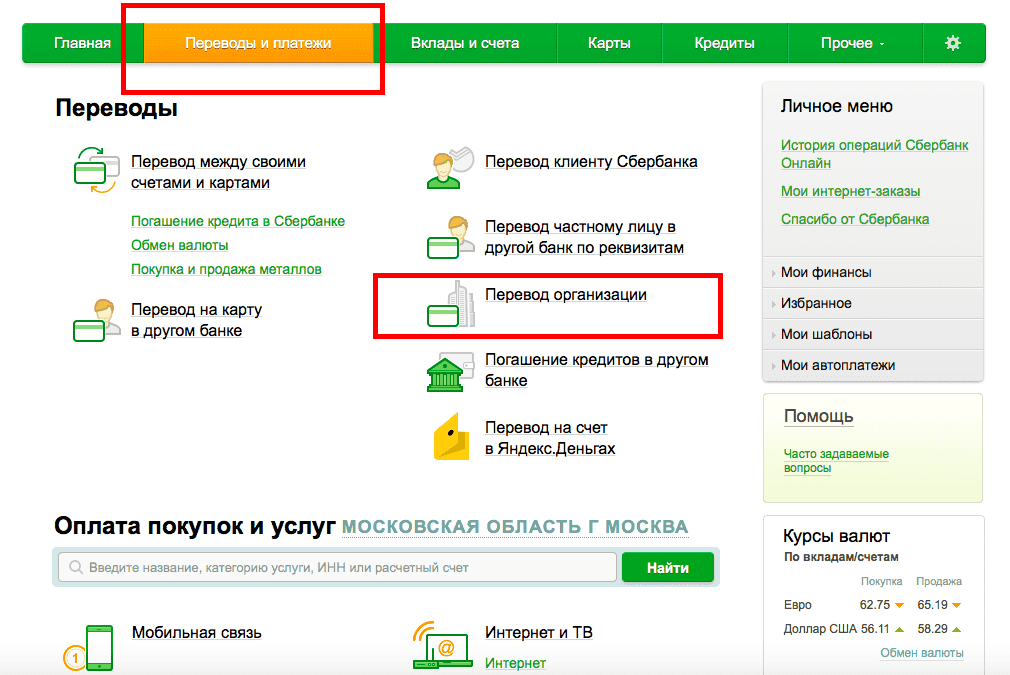Screen dimensions: 1010x675
Task: Click the Internet and TV monitor icon
Action: point(440,647)
